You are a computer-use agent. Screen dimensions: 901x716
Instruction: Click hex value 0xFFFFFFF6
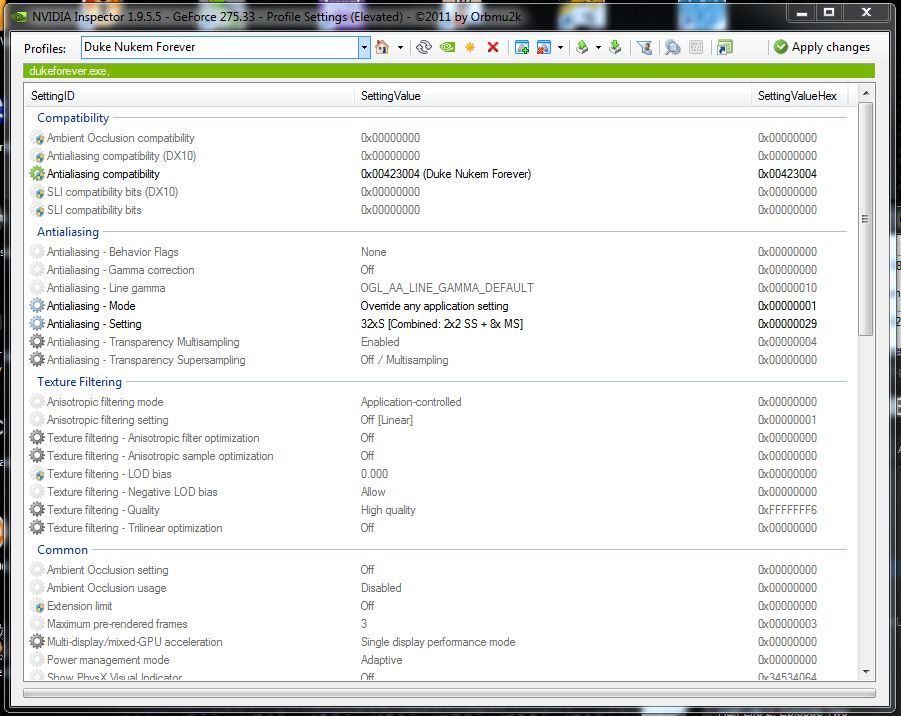(787, 510)
